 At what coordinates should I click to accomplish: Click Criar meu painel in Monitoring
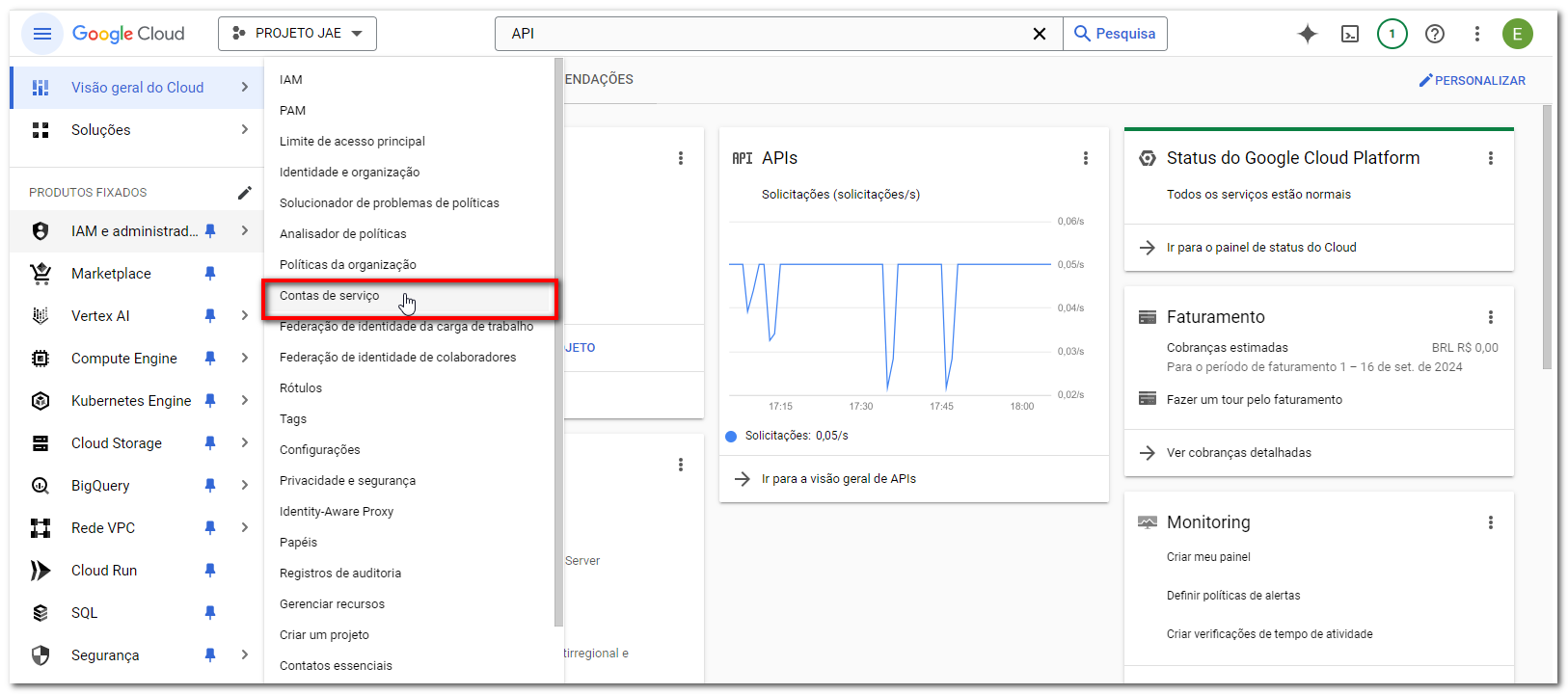point(1208,557)
